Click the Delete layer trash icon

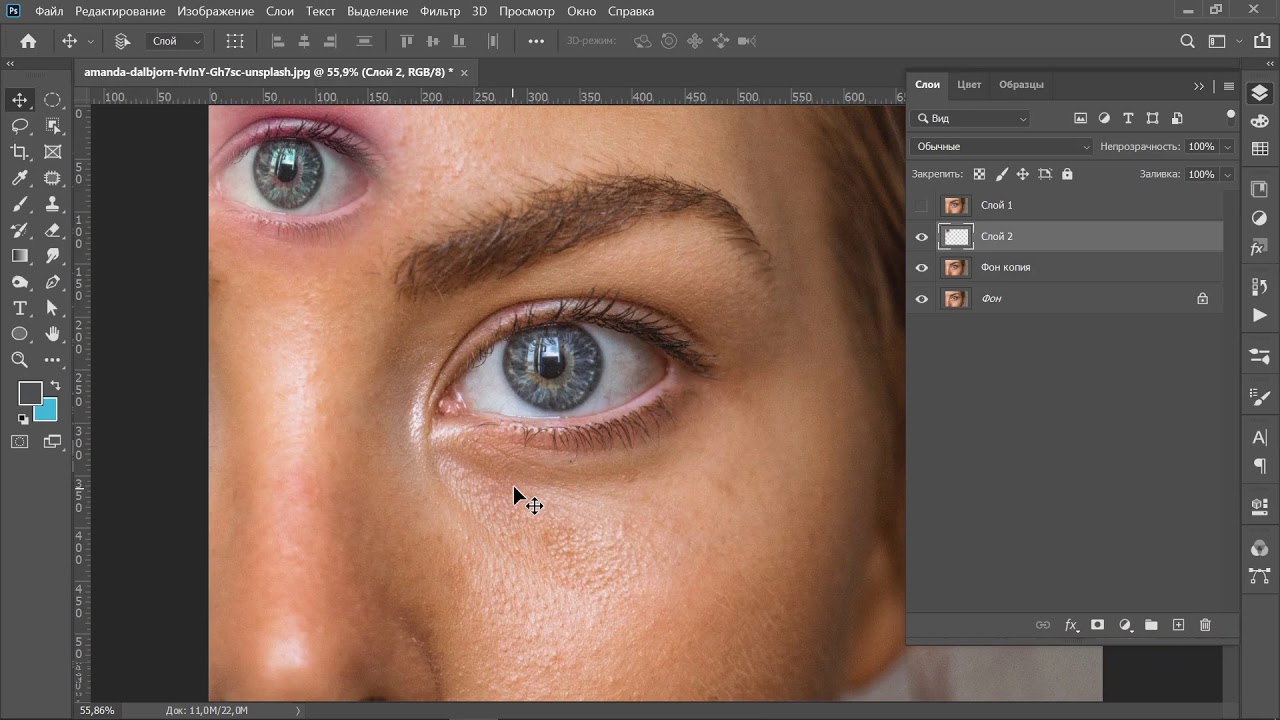click(1205, 625)
